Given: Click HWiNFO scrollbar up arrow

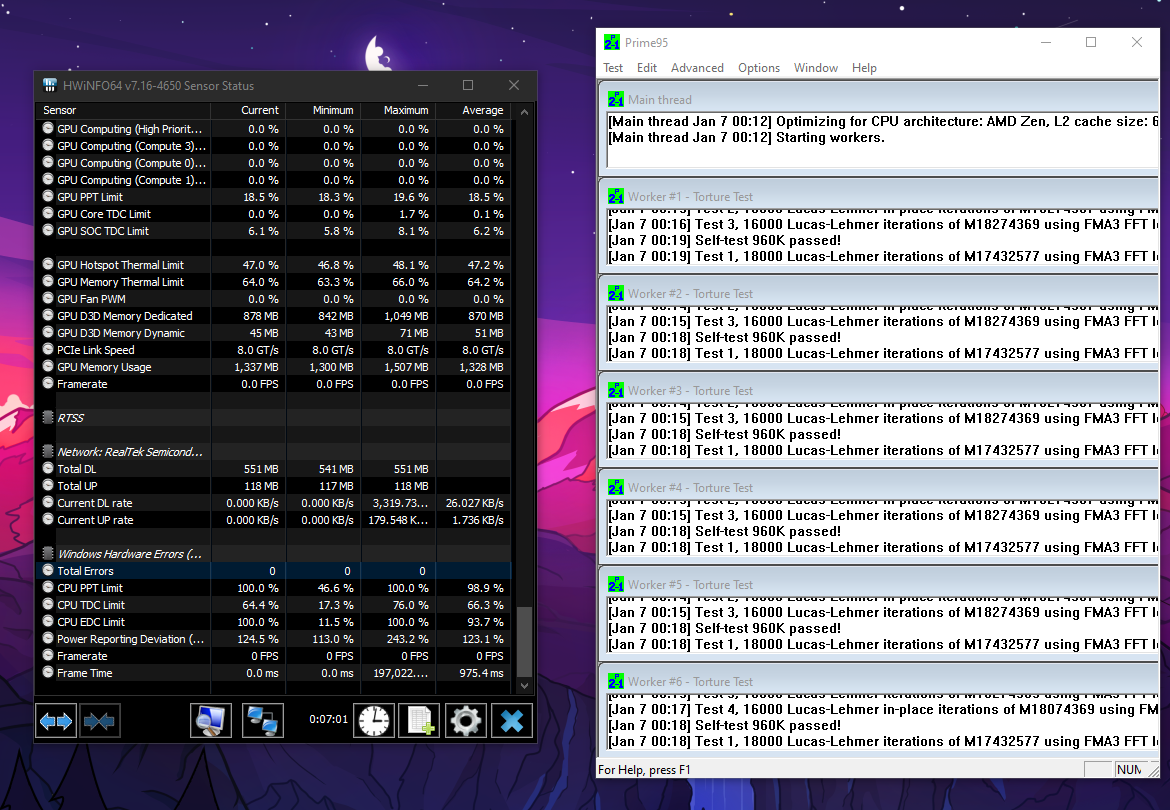Looking at the screenshot, I should pos(525,112).
